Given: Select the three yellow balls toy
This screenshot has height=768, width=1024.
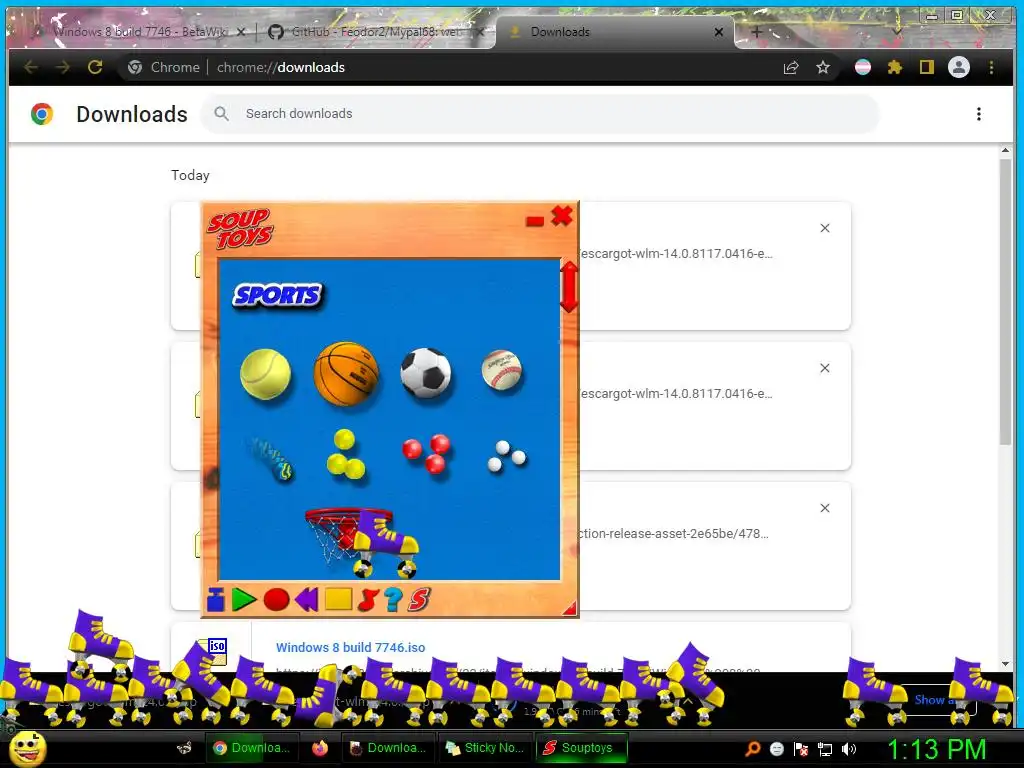Looking at the screenshot, I should [x=345, y=454].
